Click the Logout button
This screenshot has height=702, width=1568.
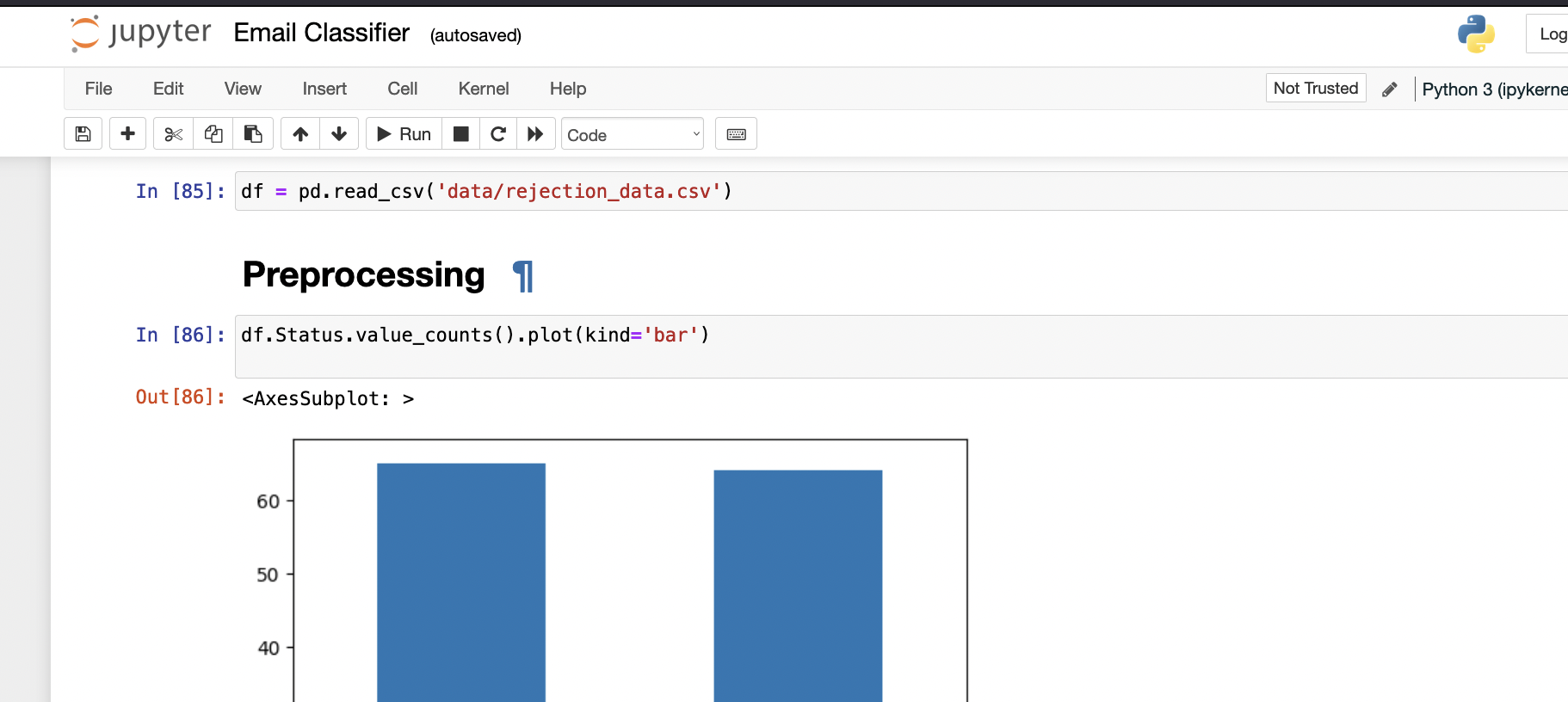point(1547,34)
